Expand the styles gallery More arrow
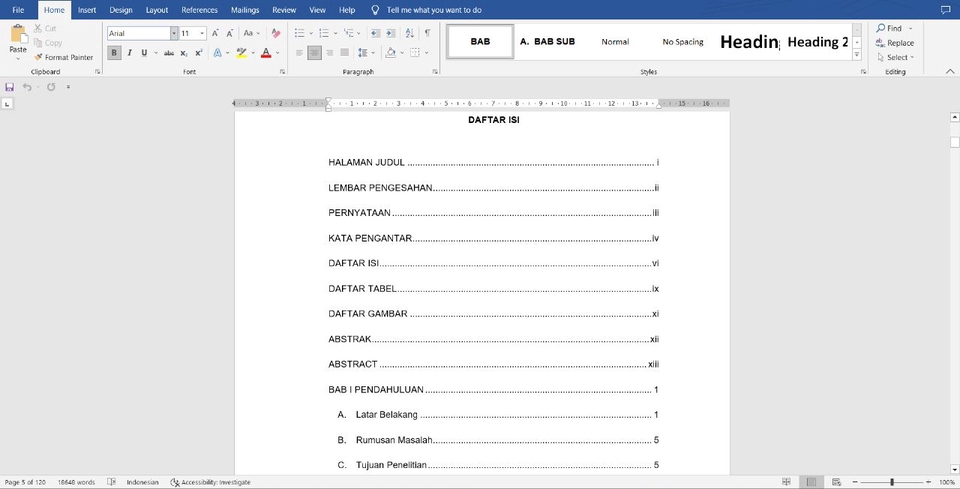 [857, 55]
